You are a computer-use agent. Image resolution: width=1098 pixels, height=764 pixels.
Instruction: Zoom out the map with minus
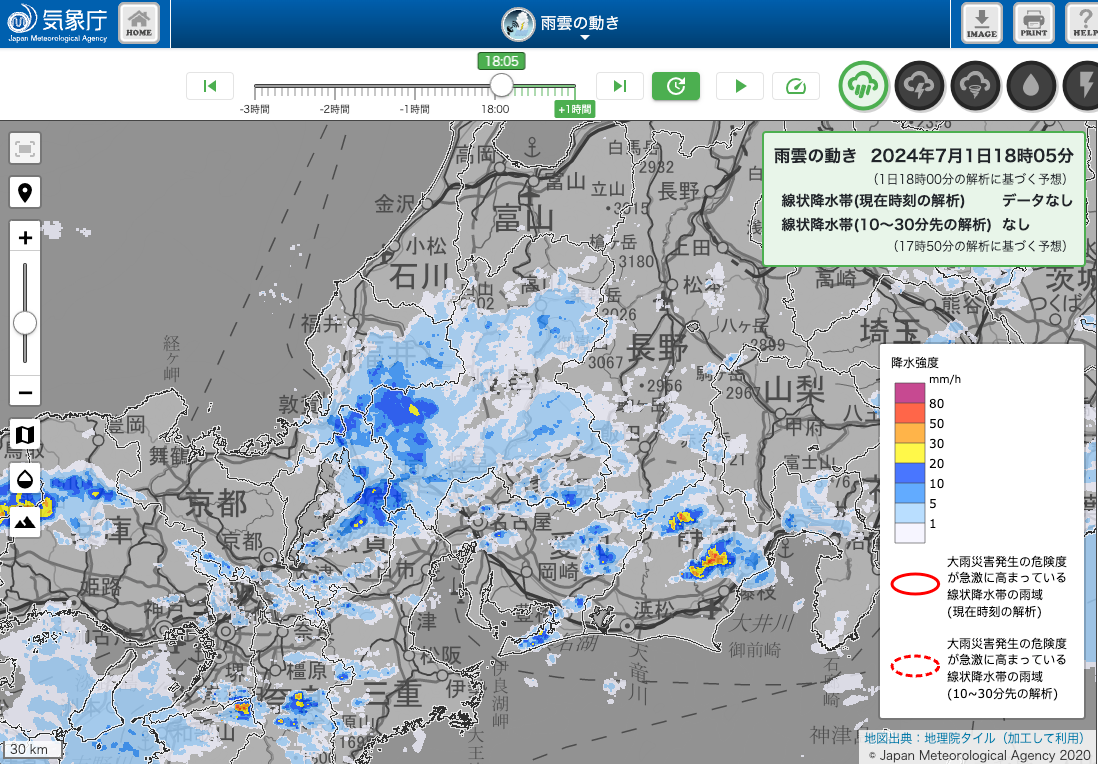click(25, 391)
